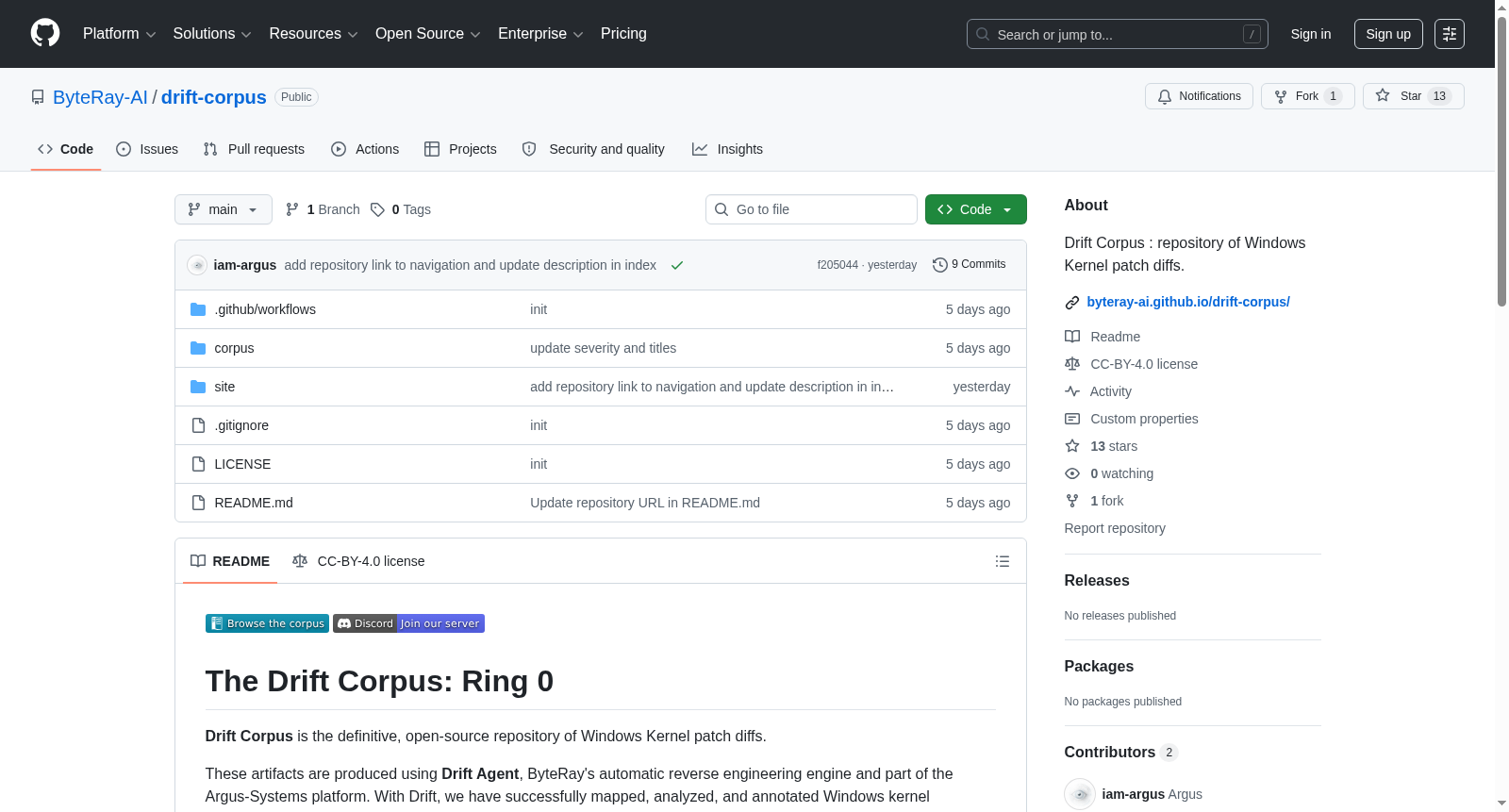
Task: Expand the Enterprise menu
Action: tap(540, 34)
